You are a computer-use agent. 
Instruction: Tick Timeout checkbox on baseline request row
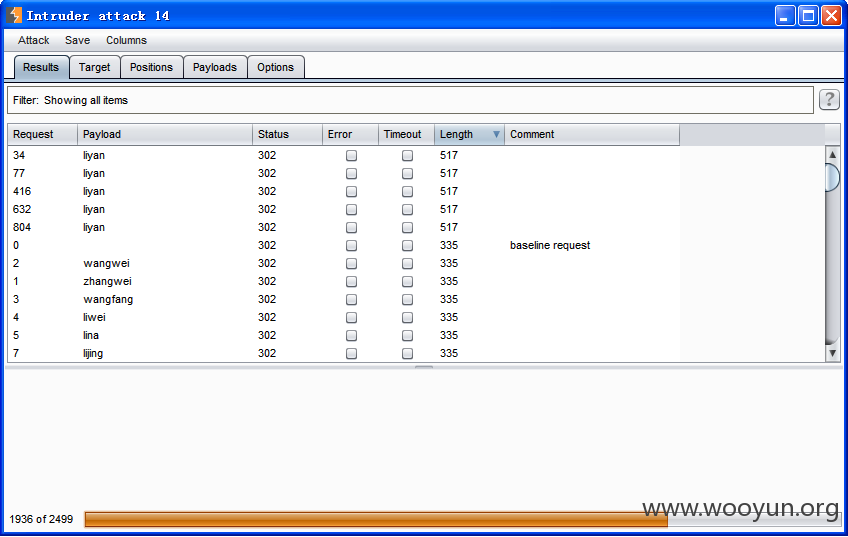pos(407,246)
